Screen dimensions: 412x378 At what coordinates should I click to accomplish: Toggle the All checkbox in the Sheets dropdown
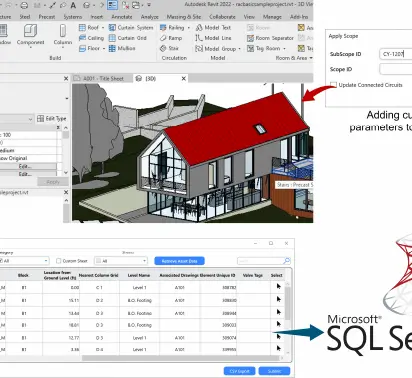click(x=98, y=261)
